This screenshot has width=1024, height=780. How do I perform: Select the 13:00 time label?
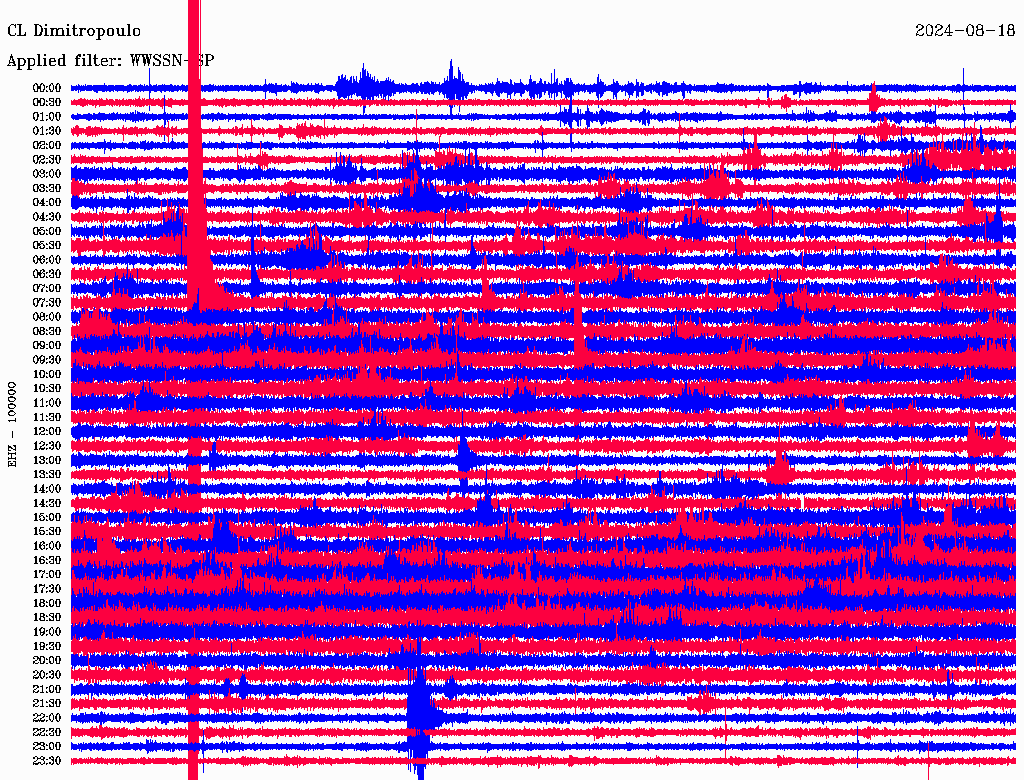click(47, 461)
